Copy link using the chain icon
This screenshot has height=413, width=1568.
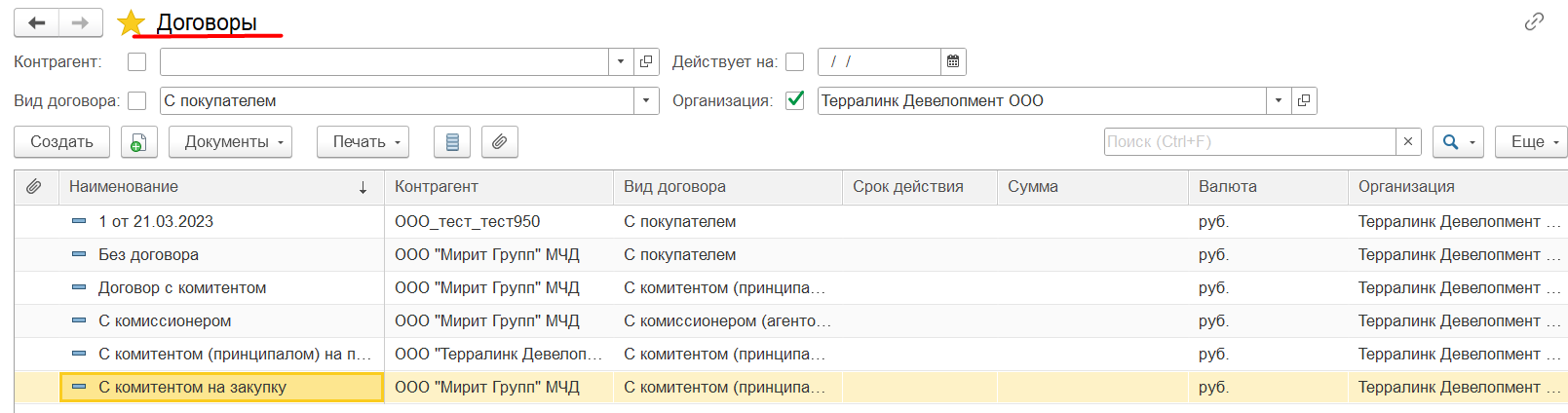tap(1534, 21)
